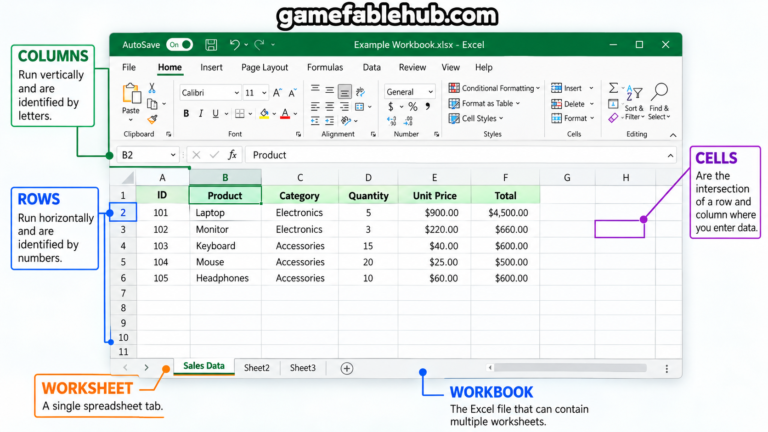Screen dimensions: 768x432
Task: Click the Fill down icon
Action: coord(613,104)
